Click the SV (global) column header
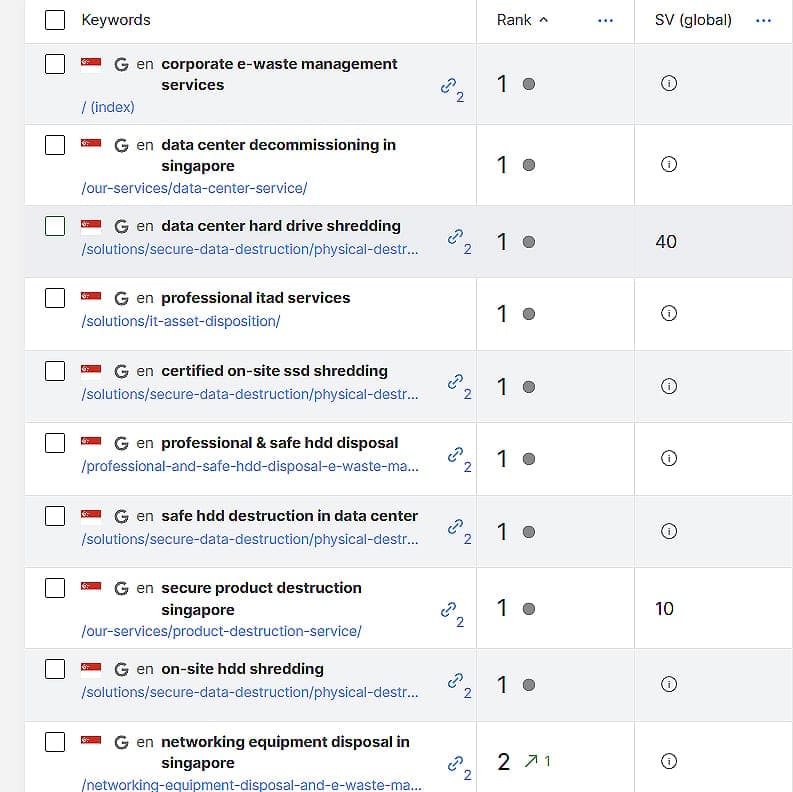Image resolution: width=793 pixels, height=792 pixels. (x=693, y=20)
